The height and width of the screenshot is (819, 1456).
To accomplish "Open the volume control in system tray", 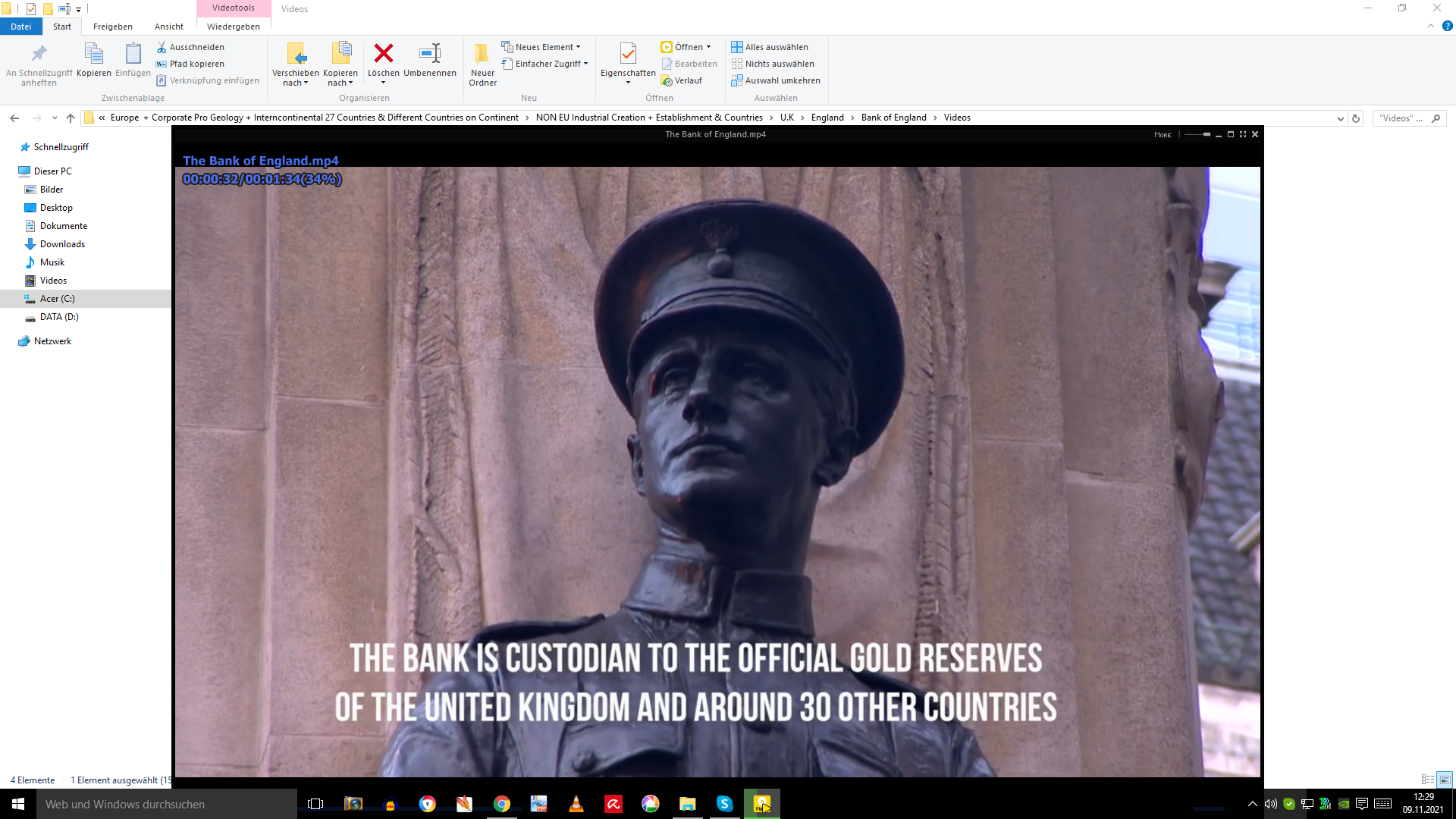I will (x=1271, y=804).
